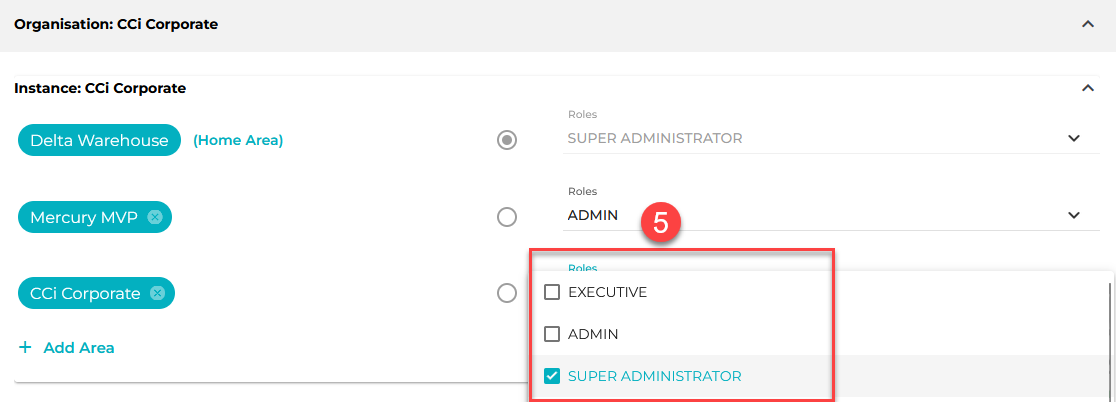Click the plus icon beside Add Area
Viewport: 1116px width, 402px height.
[25, 347]
